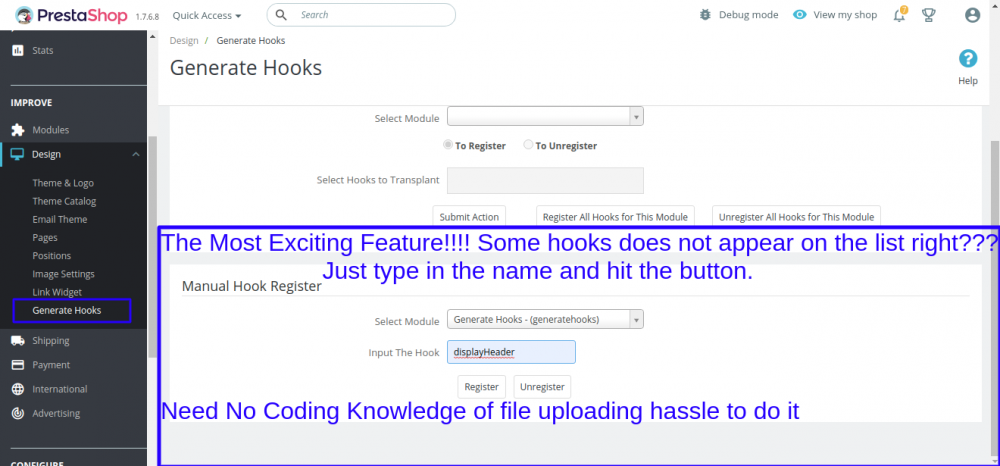Open Positions page
The width and height of the screenshot is (1000, 466).
52,256
